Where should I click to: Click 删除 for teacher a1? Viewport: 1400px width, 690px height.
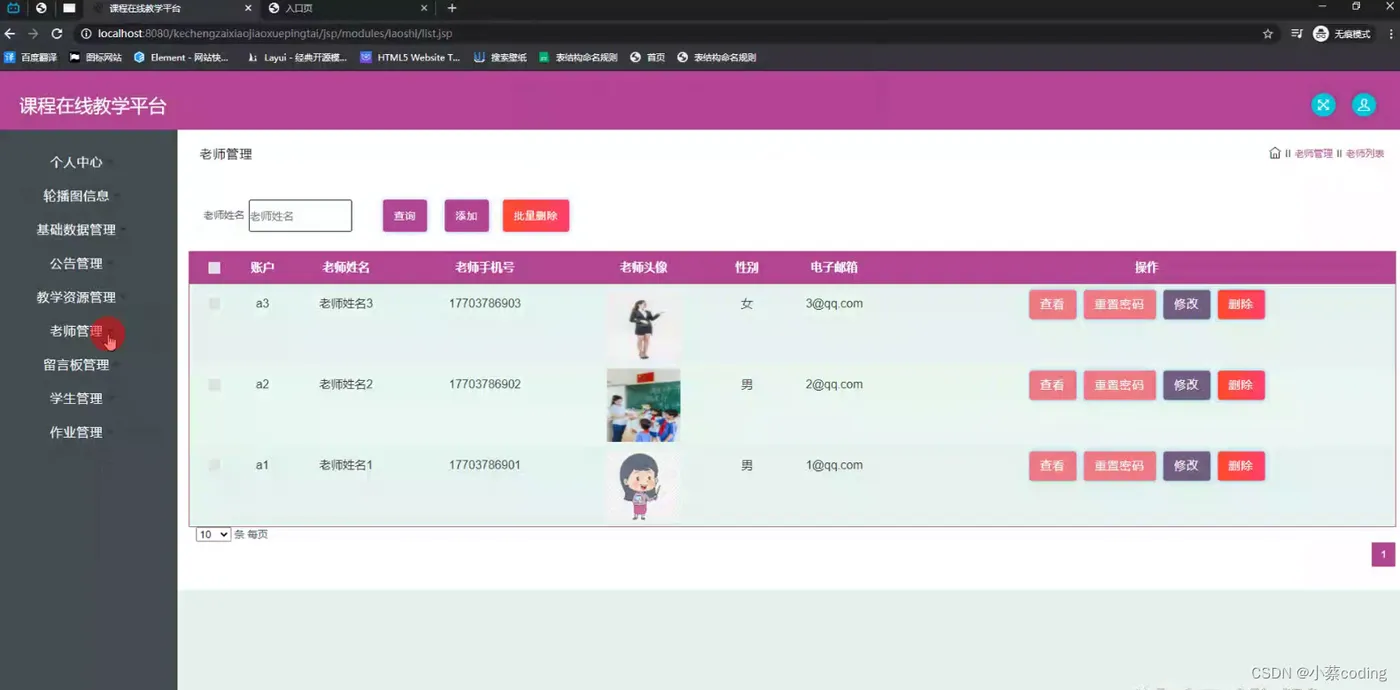tap(1241, 466)
